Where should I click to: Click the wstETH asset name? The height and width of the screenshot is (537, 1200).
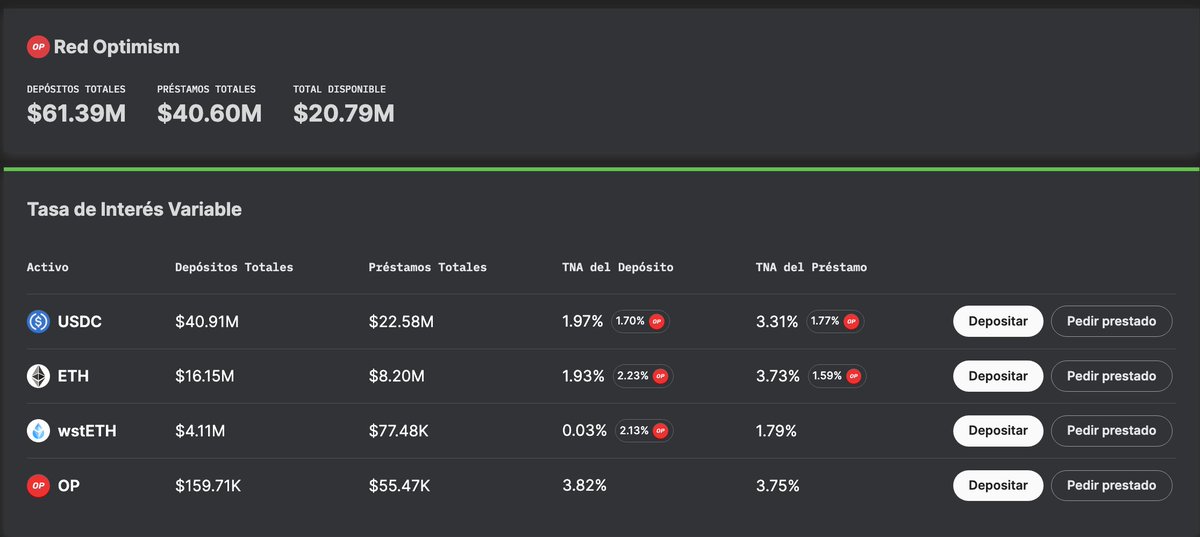pos(86,431)
